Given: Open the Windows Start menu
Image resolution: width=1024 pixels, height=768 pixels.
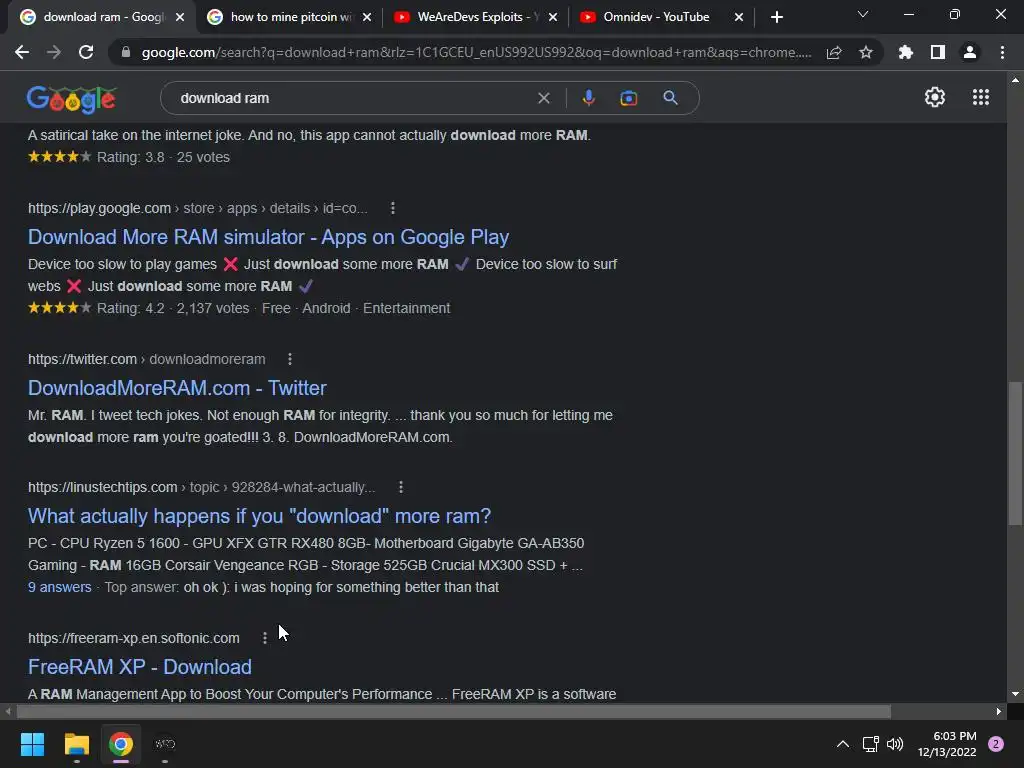Looking at the screenshot, I should pyautogui.click(x=33, y=744).
